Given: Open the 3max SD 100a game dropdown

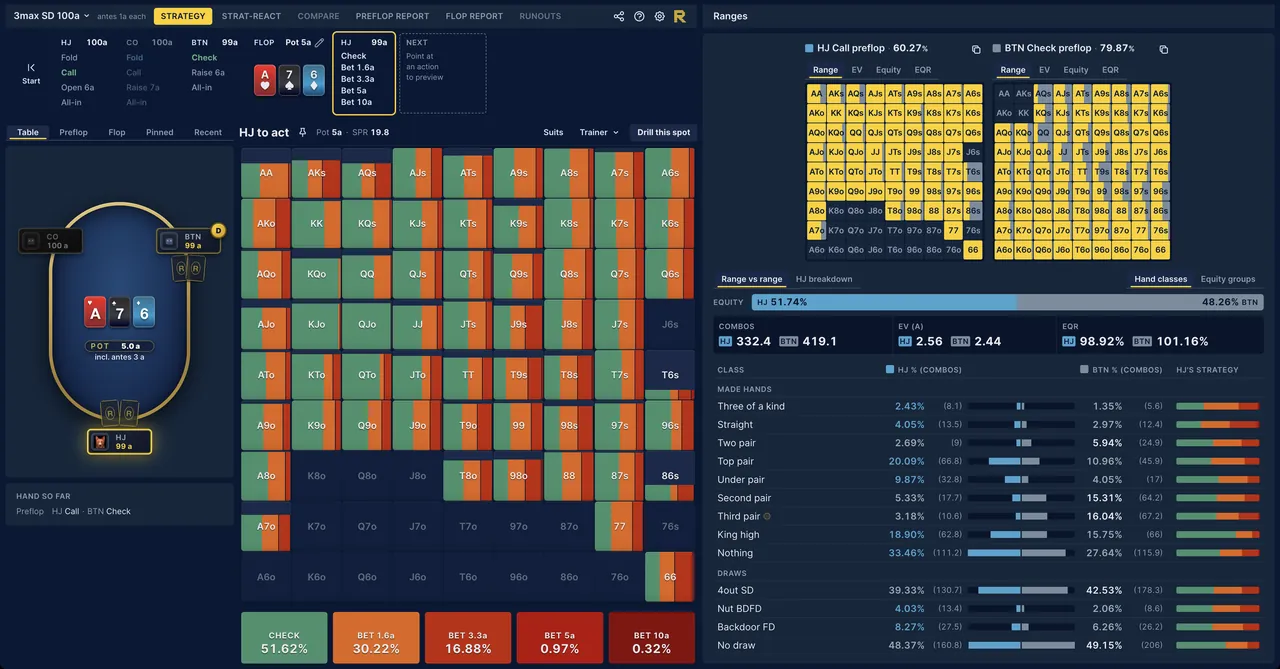Looking at the screenshot, I should click(x=51, y=16).
